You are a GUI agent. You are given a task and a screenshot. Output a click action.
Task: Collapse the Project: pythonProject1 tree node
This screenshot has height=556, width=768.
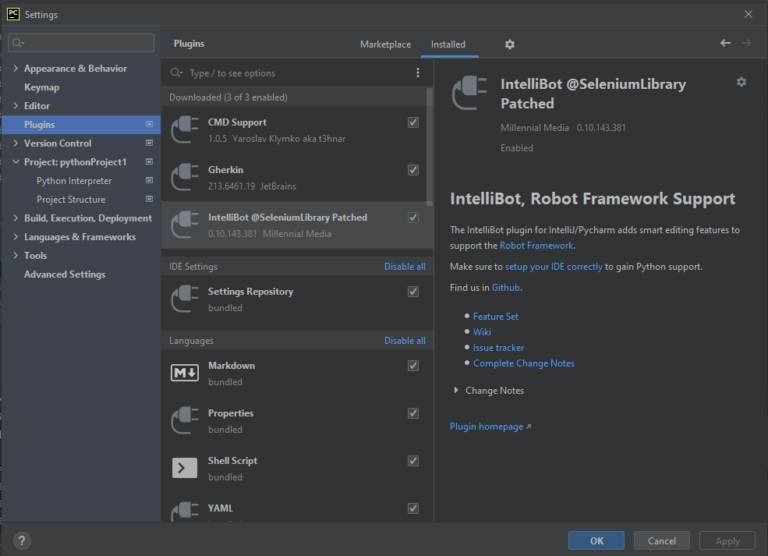tap(16, 162)
